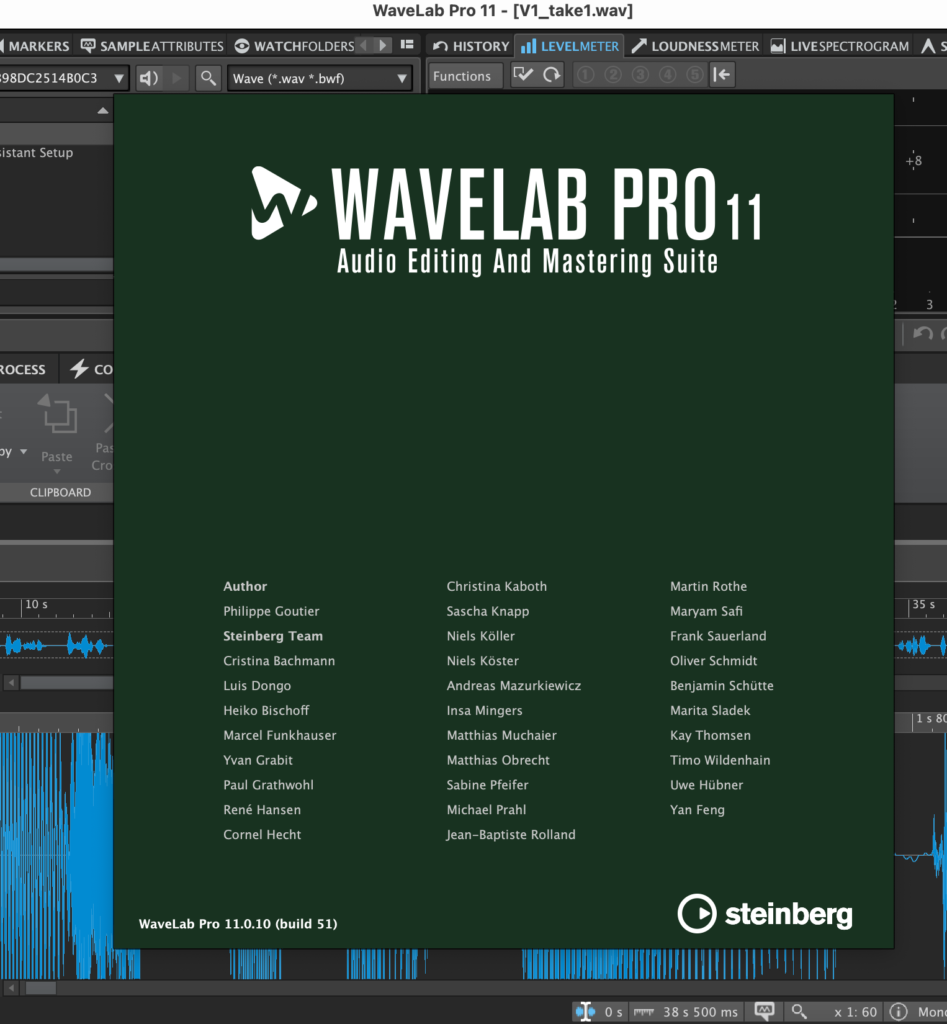Click the Paste clipboard icon
Viewport: 947px width, 1024px height.
pos(57,413)
